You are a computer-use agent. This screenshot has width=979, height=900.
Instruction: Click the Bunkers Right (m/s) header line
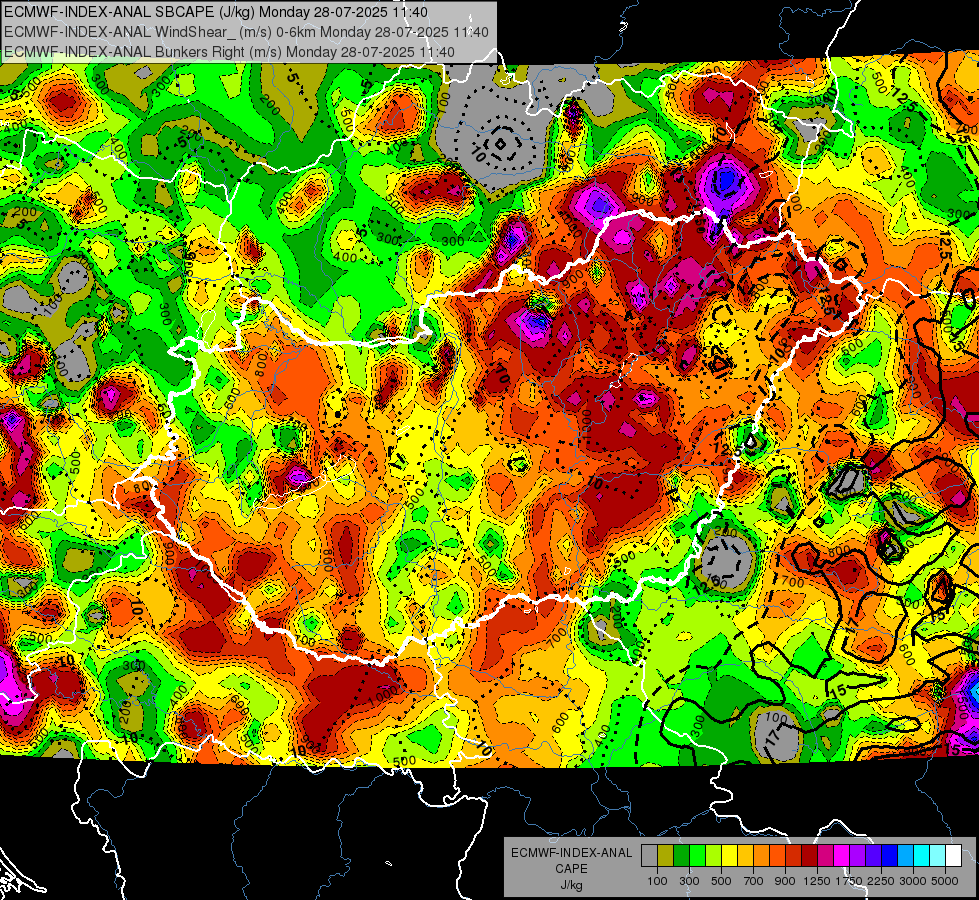pos(229,52)
